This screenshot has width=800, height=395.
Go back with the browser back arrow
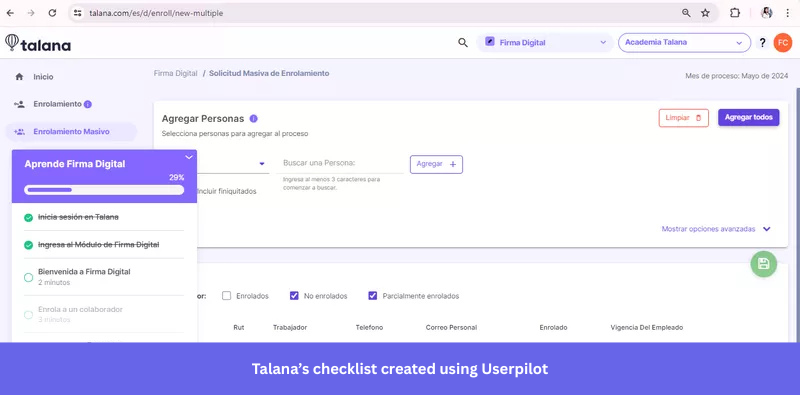point(10,13)
